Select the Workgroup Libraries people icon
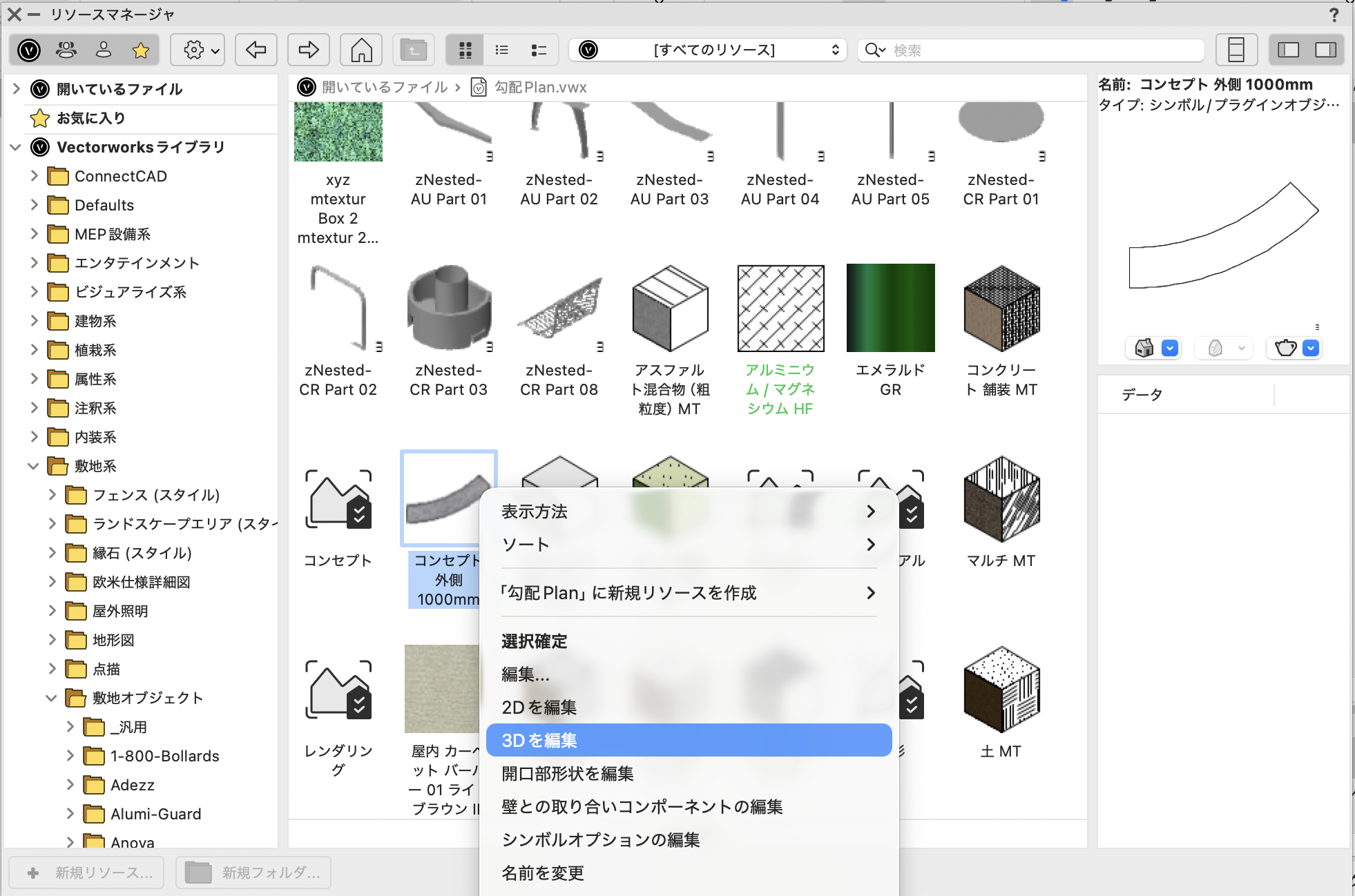The image size is (1355, 896). coord(66,50)
